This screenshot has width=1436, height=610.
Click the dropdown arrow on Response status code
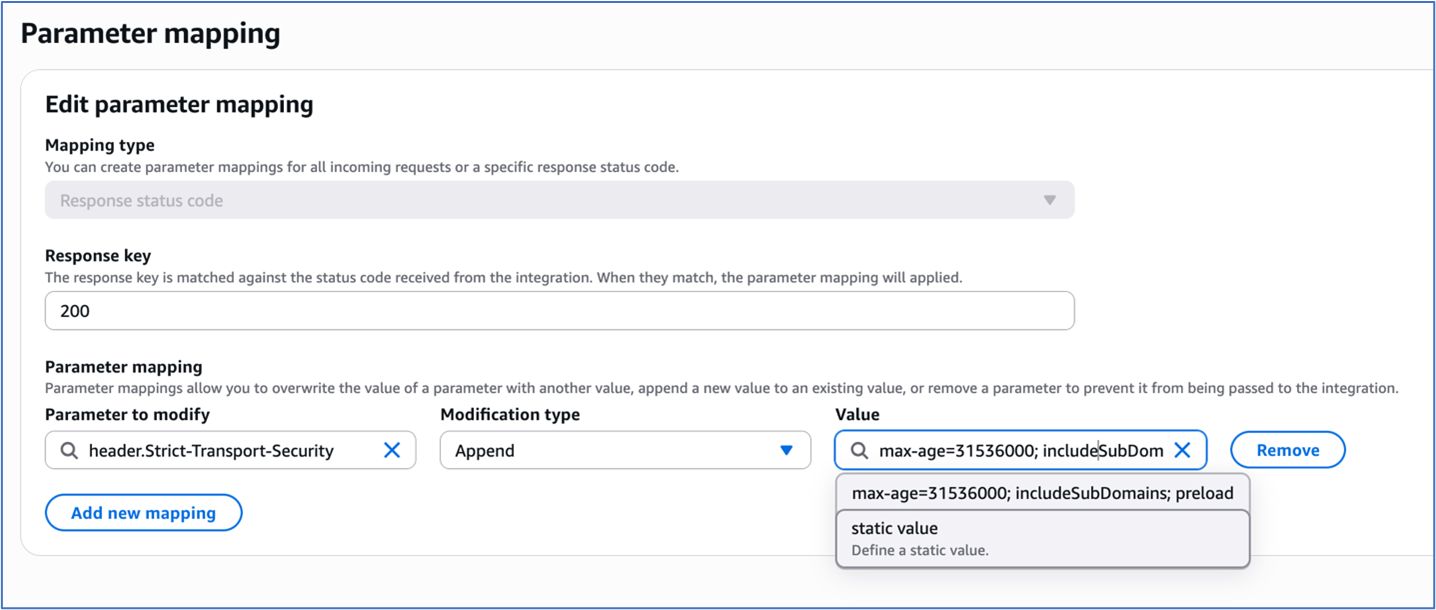click(1049, 199)
